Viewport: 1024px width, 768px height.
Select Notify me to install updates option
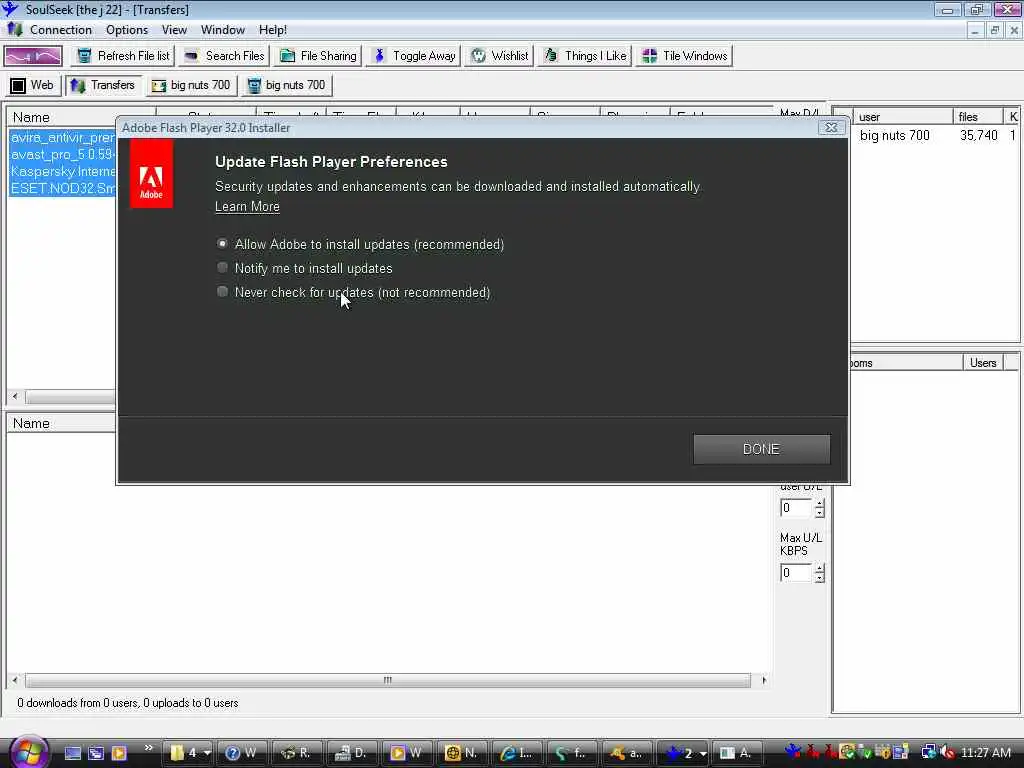tap(222, 268)
